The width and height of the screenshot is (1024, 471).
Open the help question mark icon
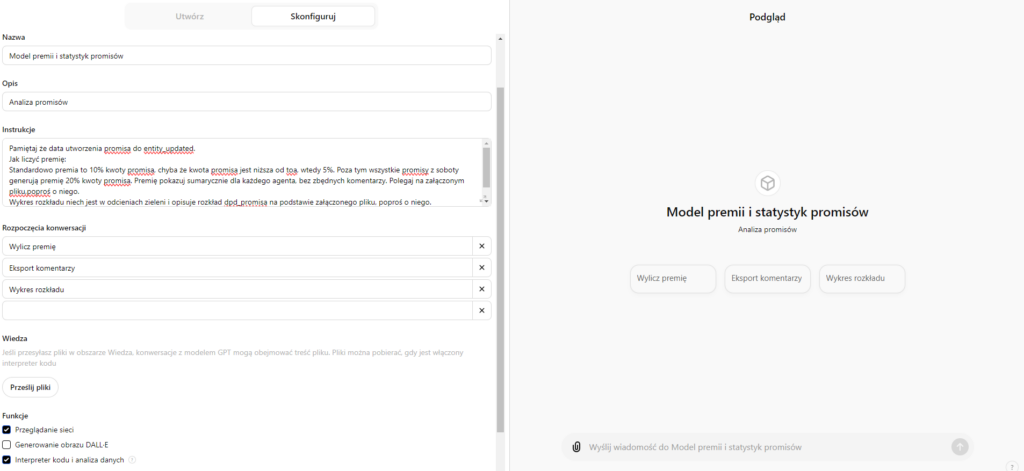coord(1012,464)
